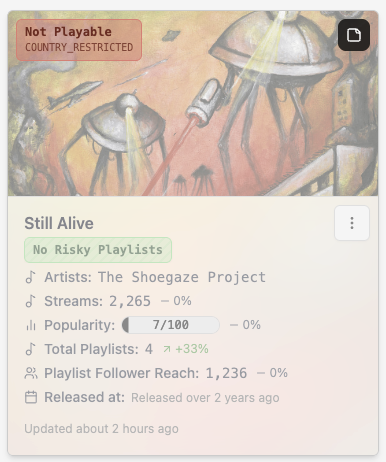Click the copy icon on the artwork
This screenshot has height=462, width=386.
click(x=354, y=35)
